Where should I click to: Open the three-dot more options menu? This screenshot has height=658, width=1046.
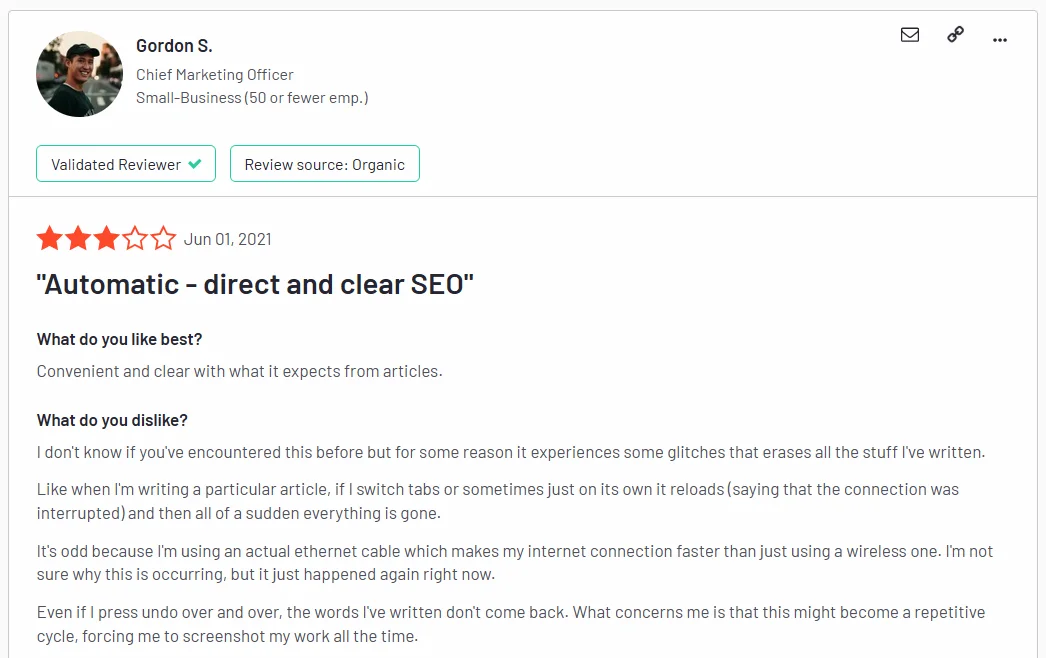tap(1000, 39)
